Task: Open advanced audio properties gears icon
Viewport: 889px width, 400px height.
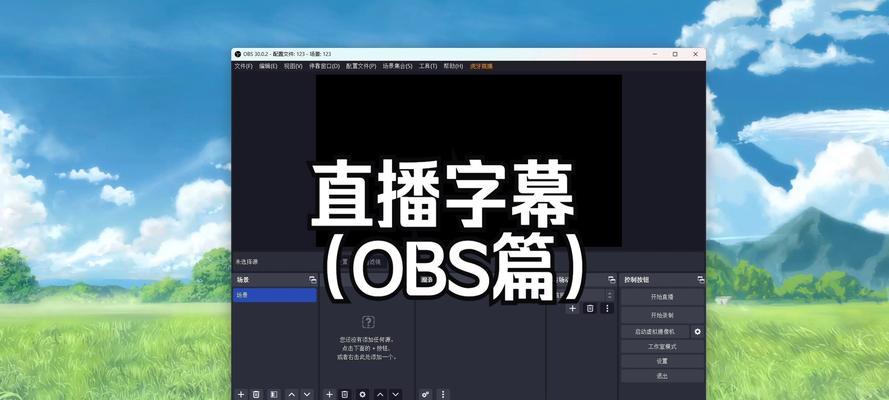Action: (425, 394)
